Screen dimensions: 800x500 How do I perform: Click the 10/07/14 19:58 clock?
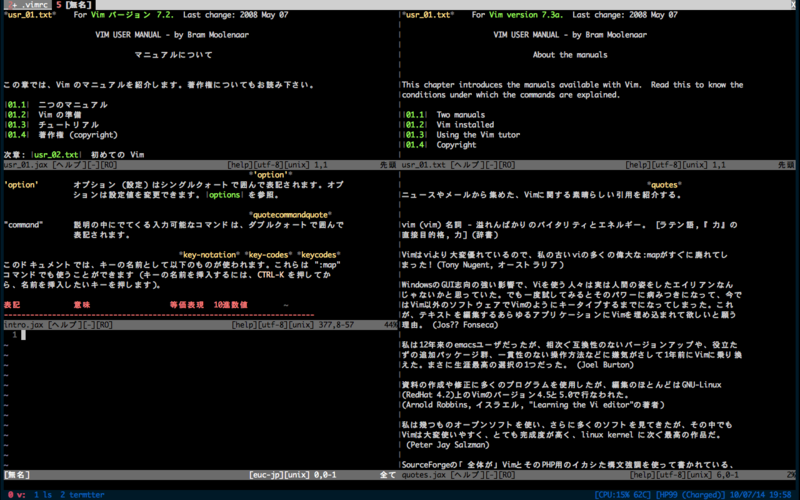click(x=761, y=494)
